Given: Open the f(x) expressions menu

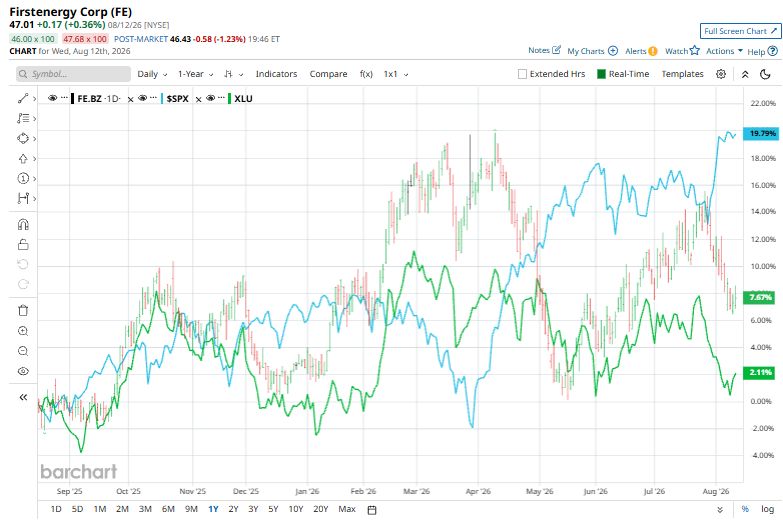Looking at the screenshot, I should coord(366,74).
